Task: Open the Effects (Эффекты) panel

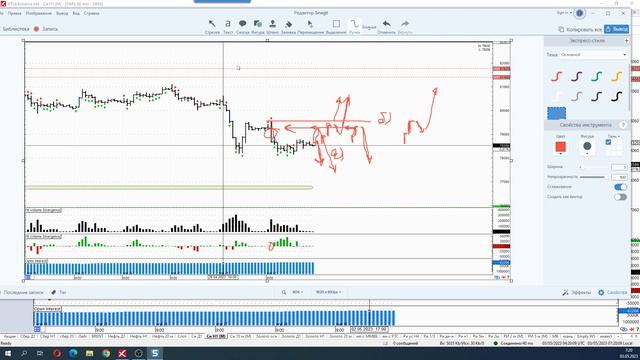Action: click(576, 293)
